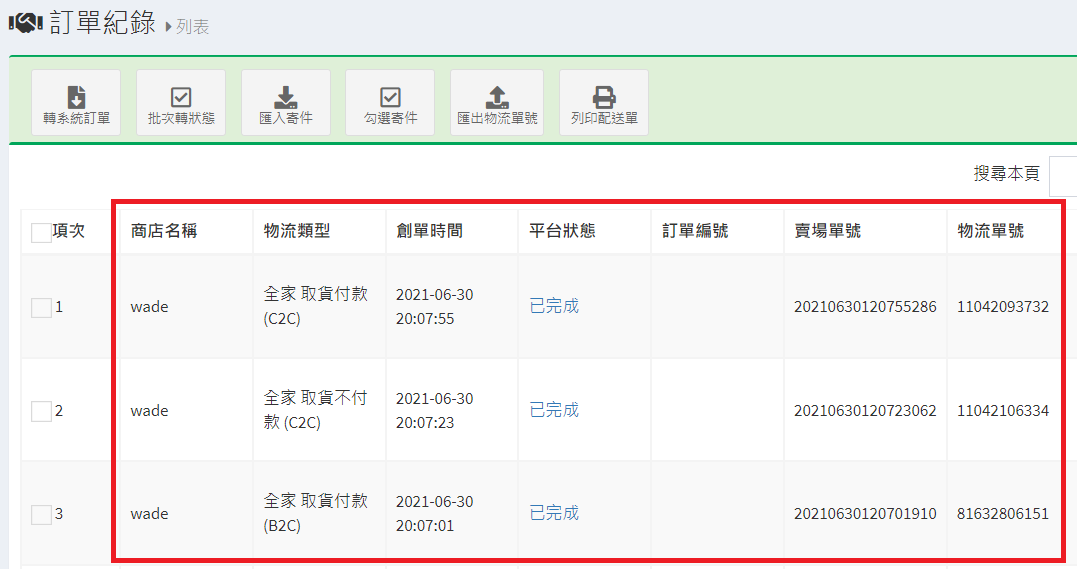Viewport: 1077px width, 569px height.
Task: Click the 物流類型 column header
Action: pyautogui.click(x=297, y=231)
